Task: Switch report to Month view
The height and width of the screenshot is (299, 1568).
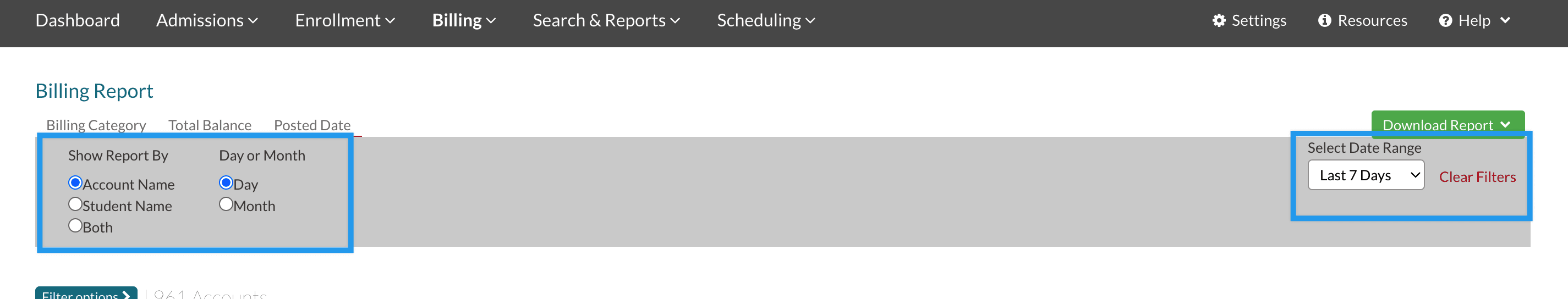Action: click(226, 204)
